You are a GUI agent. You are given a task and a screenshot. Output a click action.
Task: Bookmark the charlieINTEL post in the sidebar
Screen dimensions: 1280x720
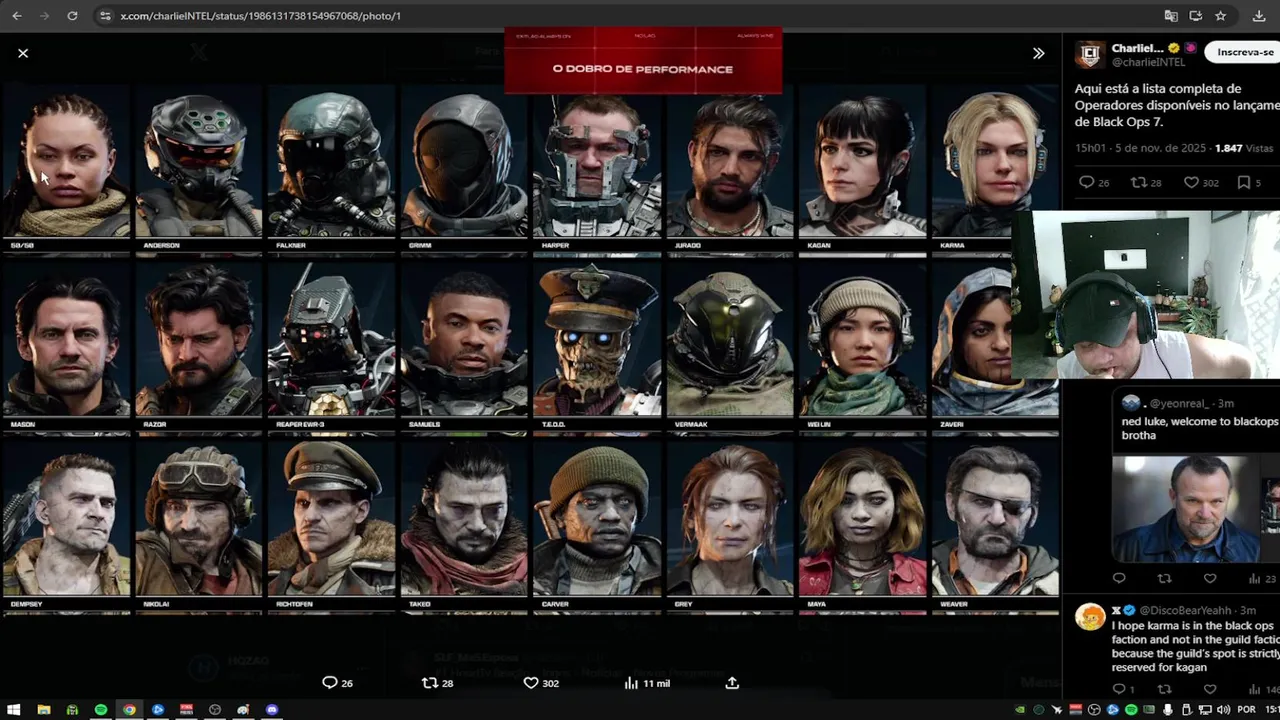click(1244, 182)
